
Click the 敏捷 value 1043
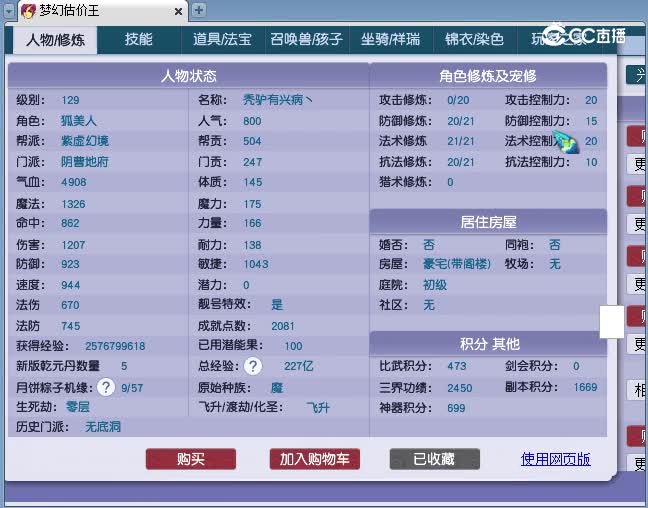tap(256, 264)
